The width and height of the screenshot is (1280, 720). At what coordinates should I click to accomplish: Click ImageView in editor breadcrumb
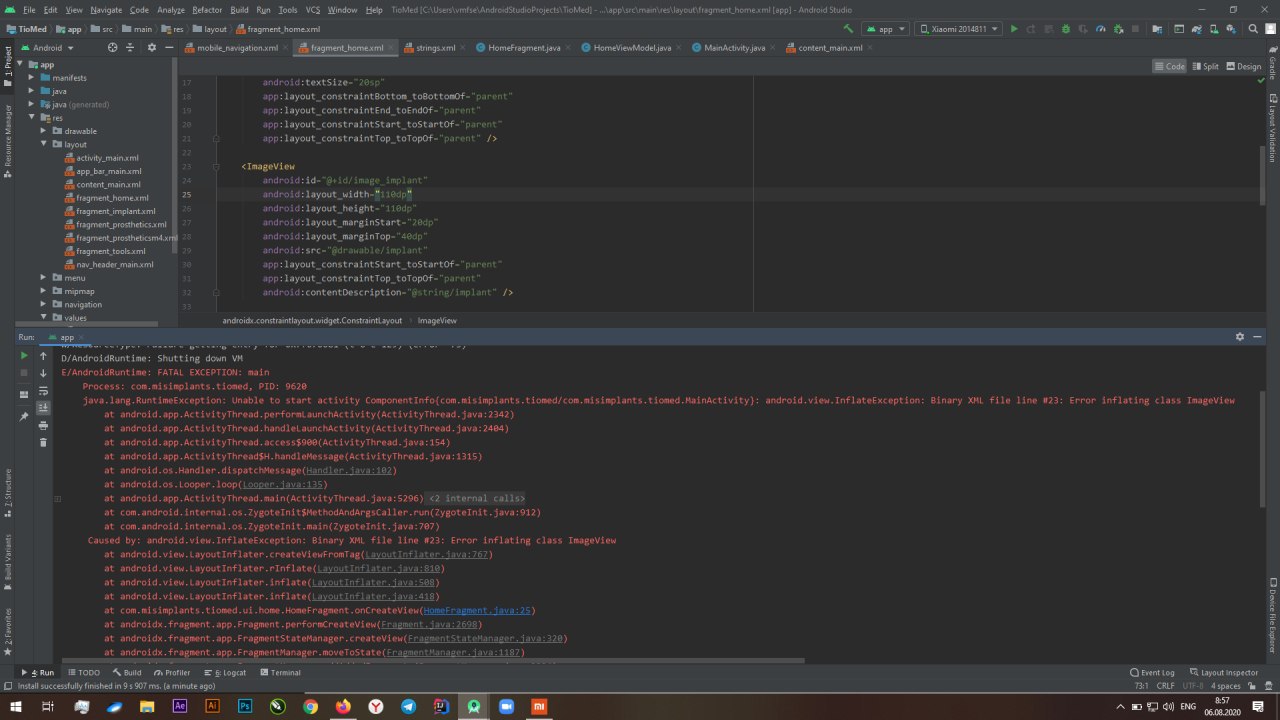tap(437, 320)
